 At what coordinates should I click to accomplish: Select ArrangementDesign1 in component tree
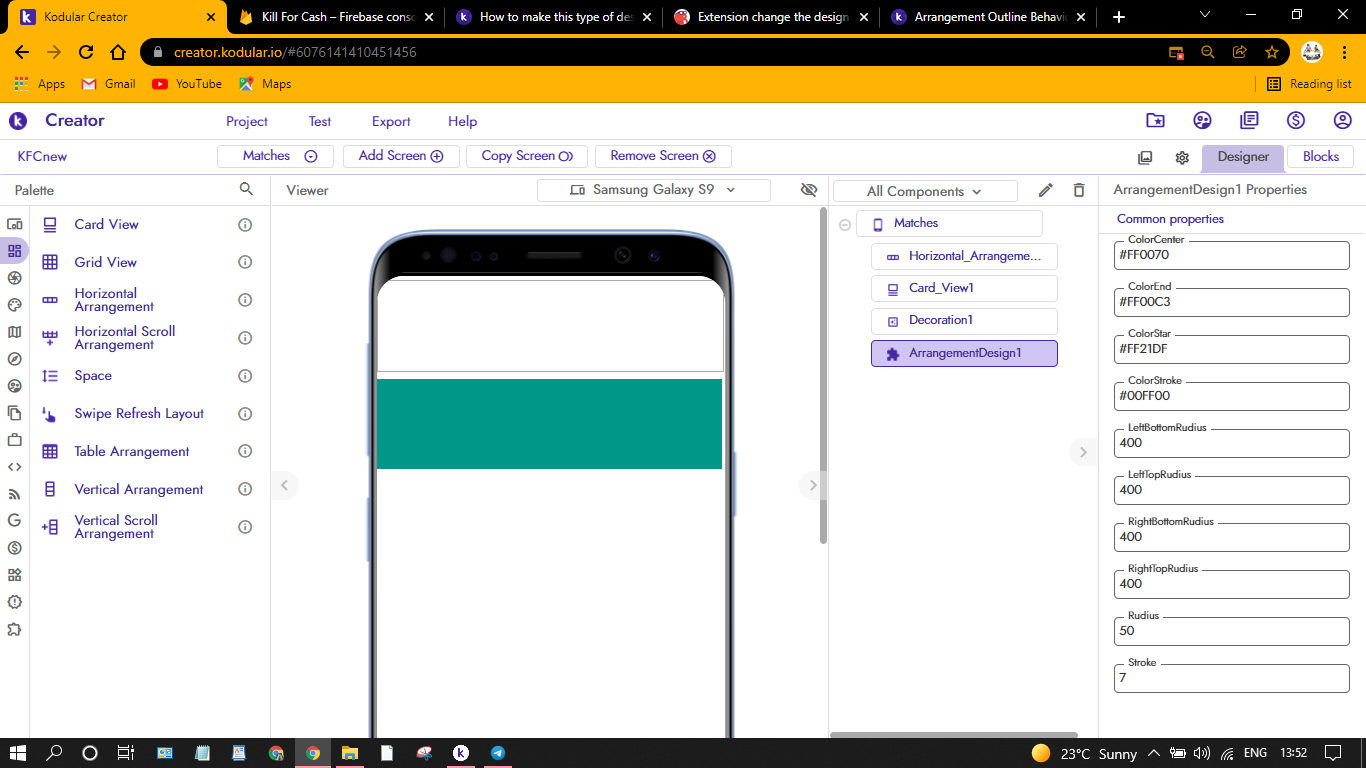pos(964,353)
